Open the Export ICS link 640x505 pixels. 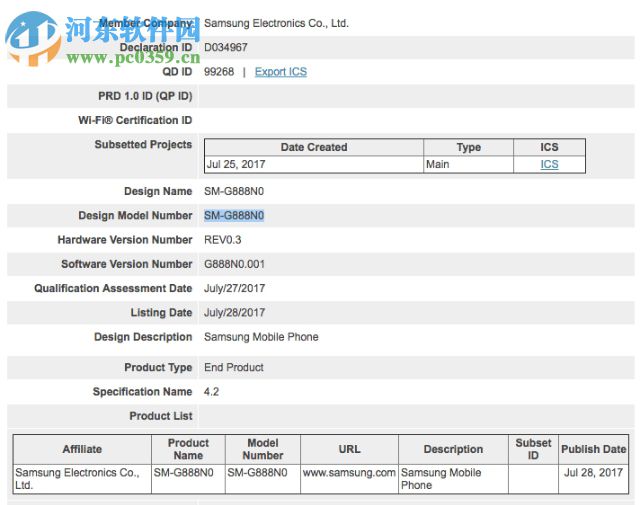coord(281,72)
